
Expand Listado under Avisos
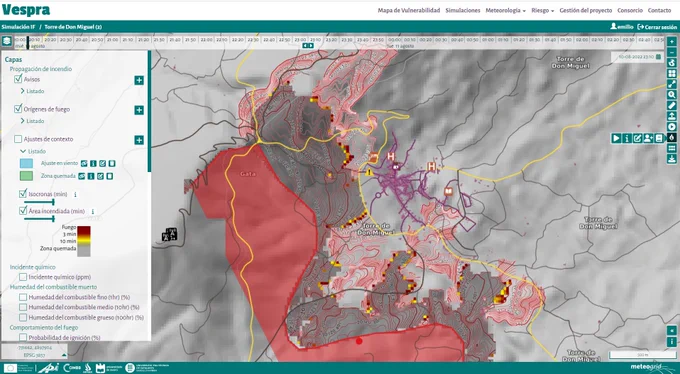click(33, 91)
